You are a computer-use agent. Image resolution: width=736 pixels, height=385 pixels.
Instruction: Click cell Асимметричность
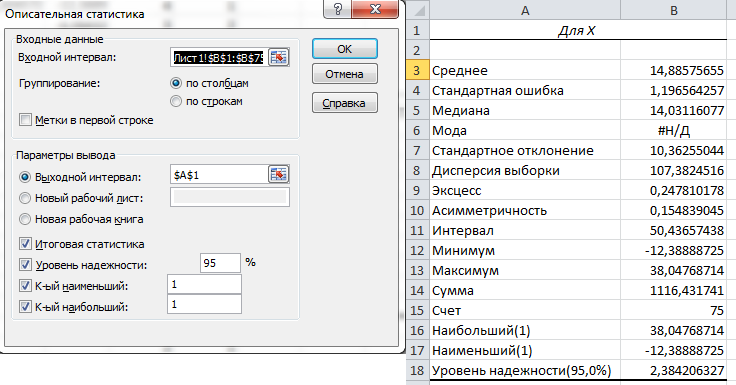(x=525, y=210)
